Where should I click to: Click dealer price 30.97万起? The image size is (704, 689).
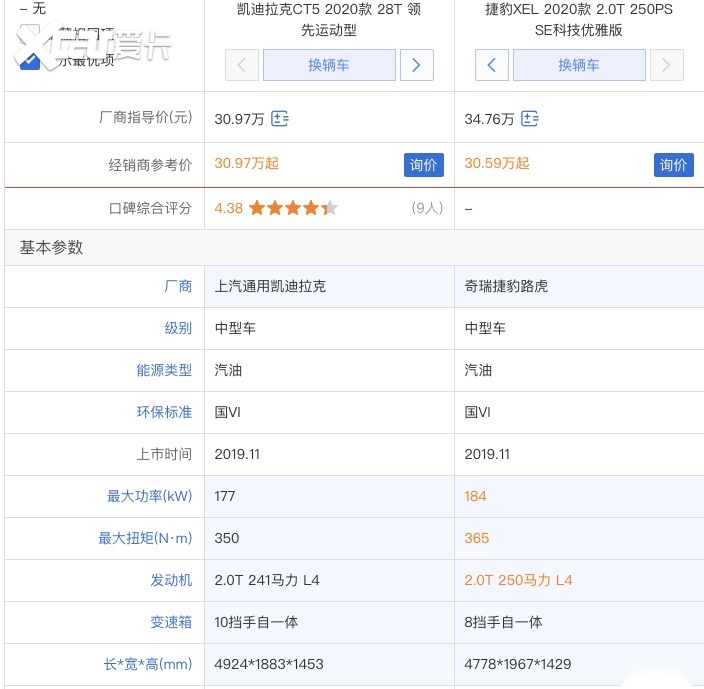click(x=246, y=163)
